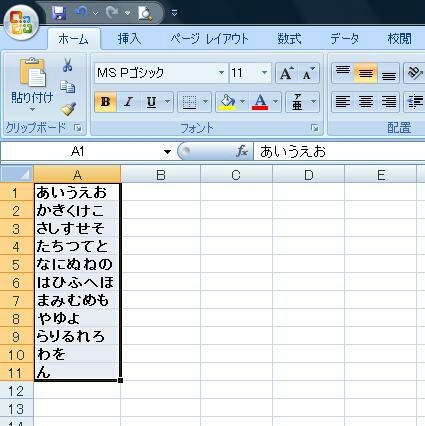Select row 12 header
The width and height of the screenshot is (425, 426).
click(17, 391)
